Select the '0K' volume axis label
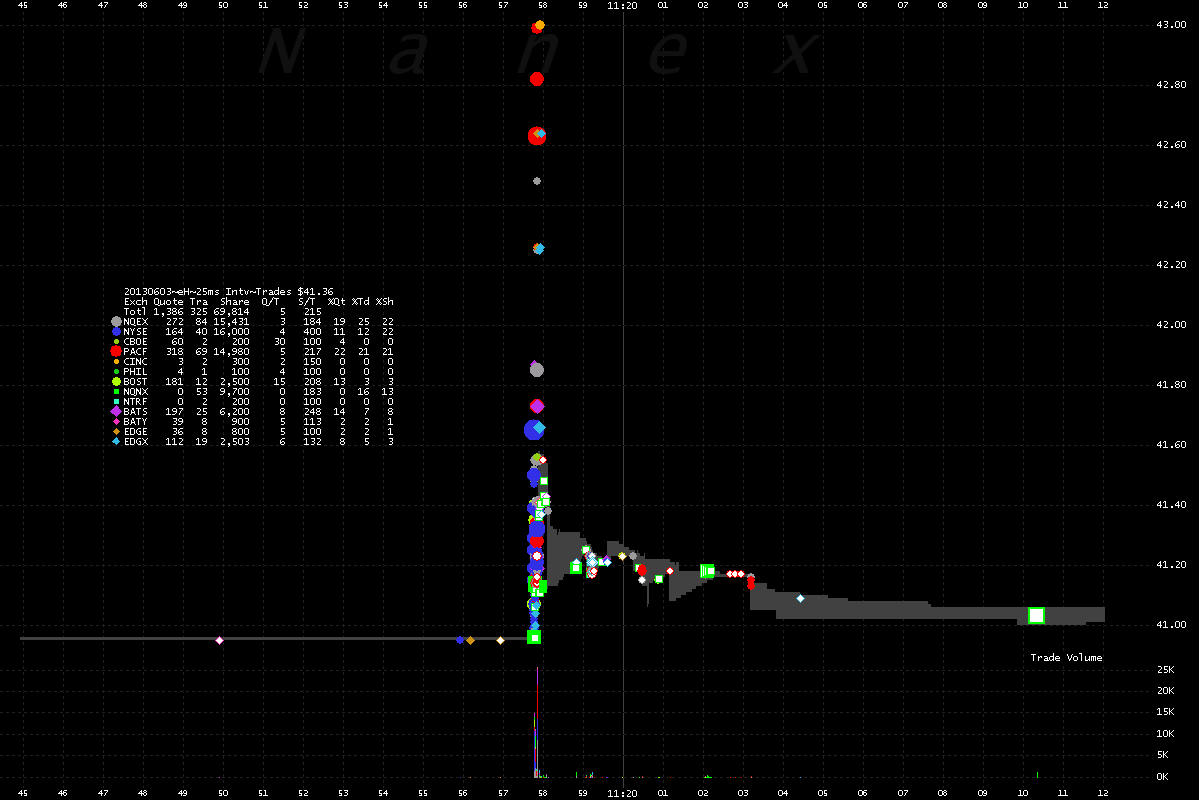This screenshot has width=1199, height=800. tap(1162, 777)
